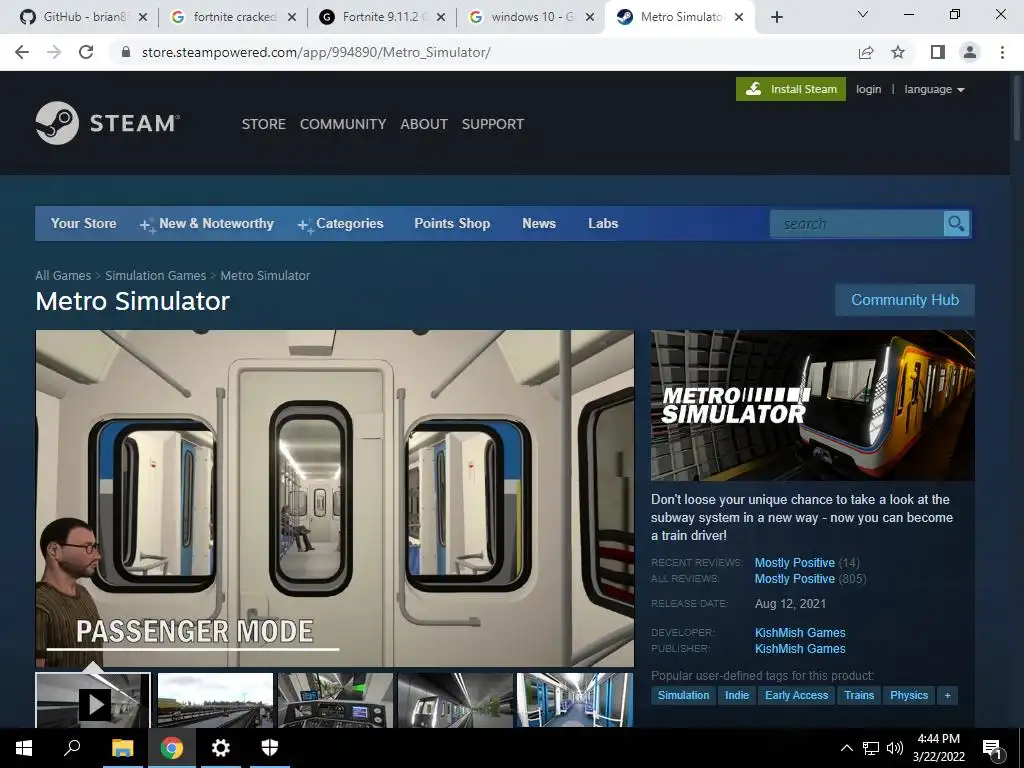
Task: Open the Your Store tab
Action: click(x=84, y=223)
